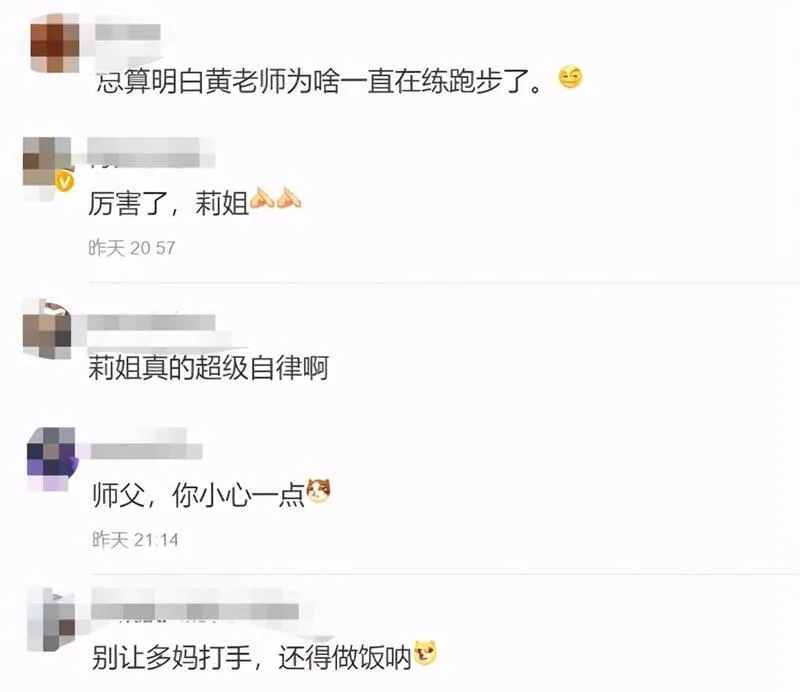
Task: Open the gray avatar beside 别让多妈打手 comment
Action: point(51,619)
